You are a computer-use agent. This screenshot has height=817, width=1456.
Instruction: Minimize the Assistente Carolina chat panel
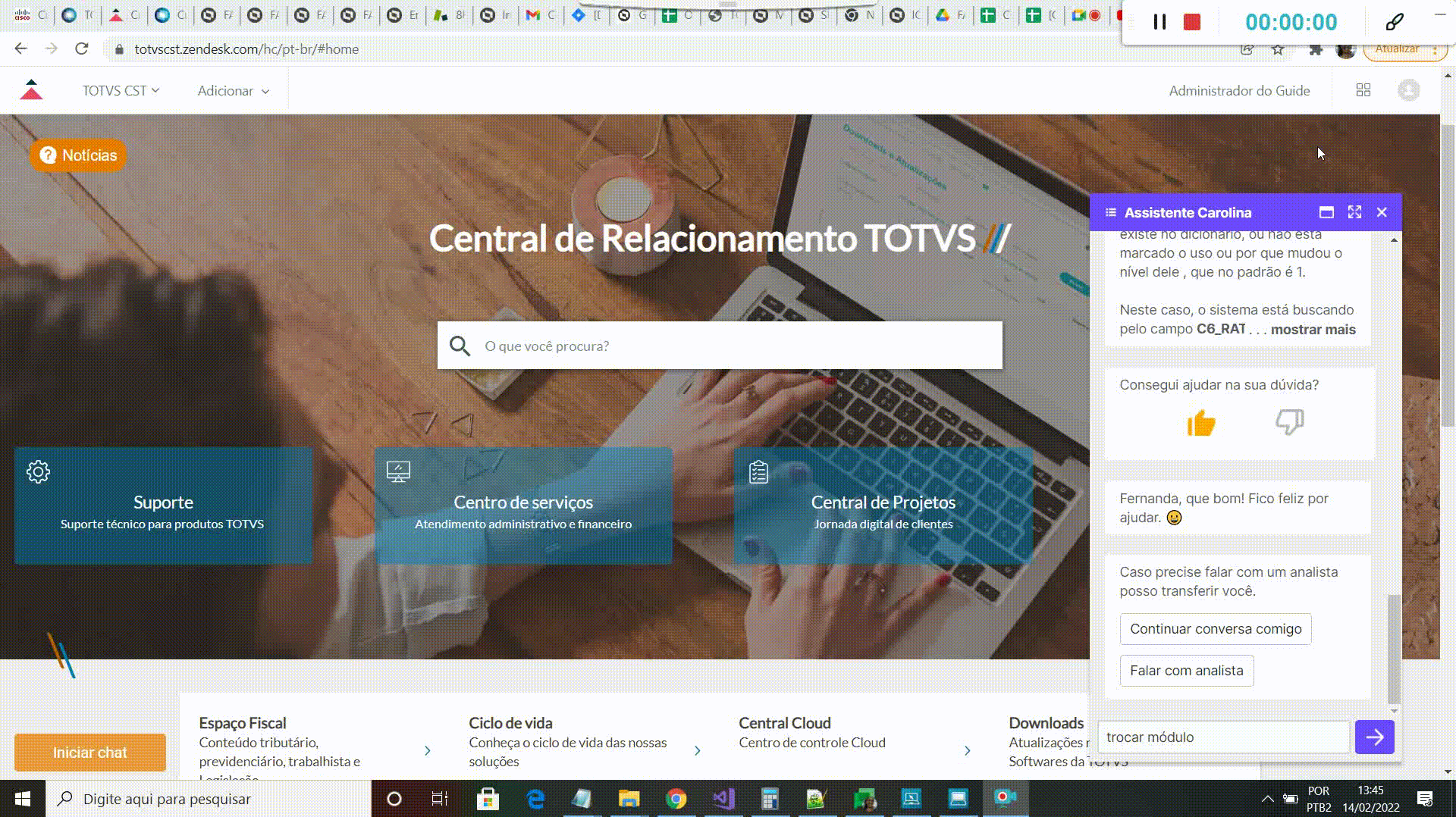tap(1326, 212)
